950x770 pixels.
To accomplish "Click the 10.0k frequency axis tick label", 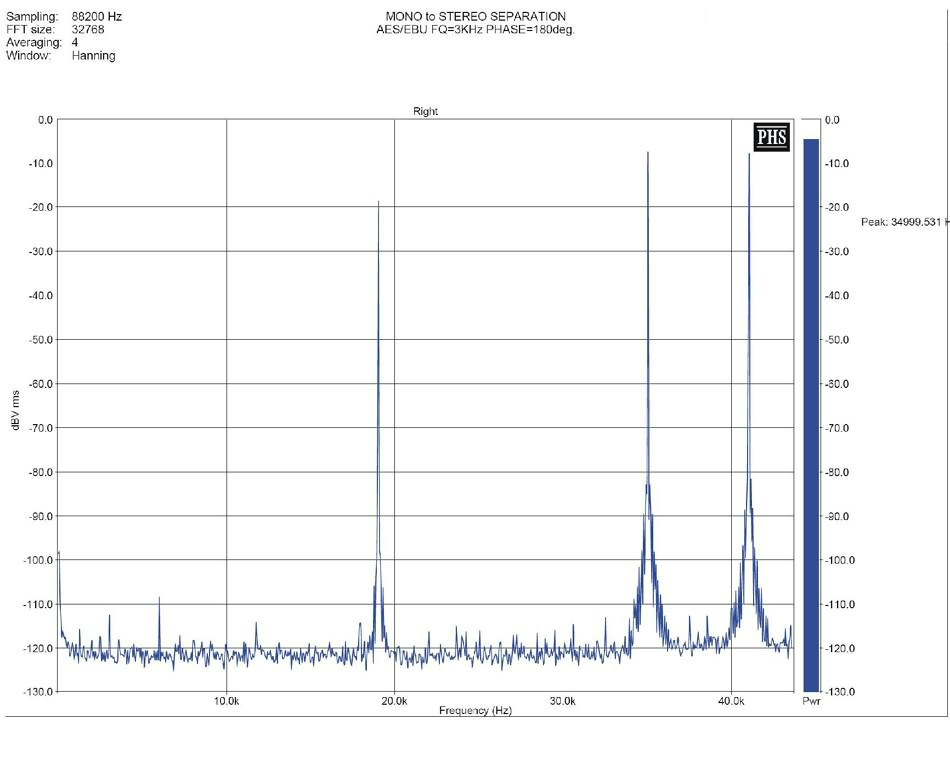I will tap(226, 703).
